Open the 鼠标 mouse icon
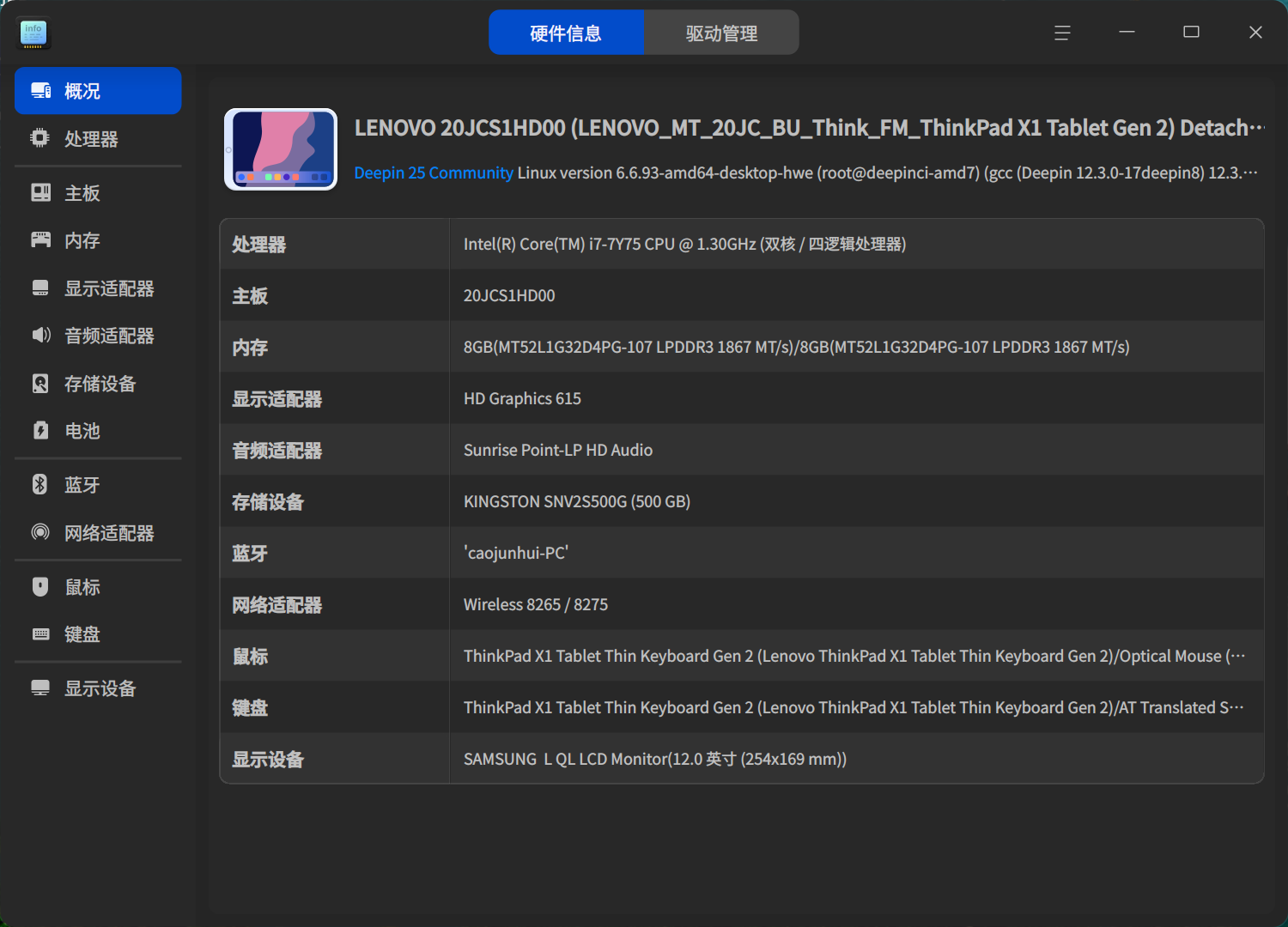Image resolution: width=1288 pixels, height=927 pixels. [40, 586]
